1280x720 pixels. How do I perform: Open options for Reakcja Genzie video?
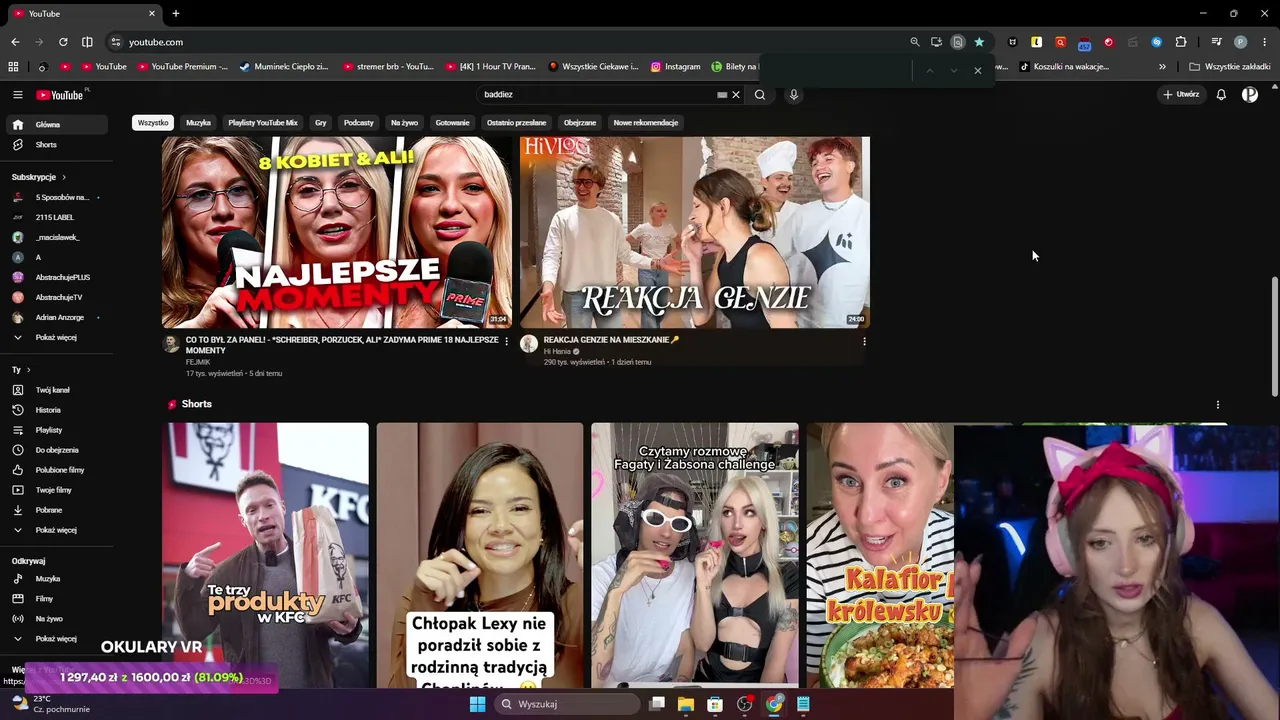pos(864,341)
